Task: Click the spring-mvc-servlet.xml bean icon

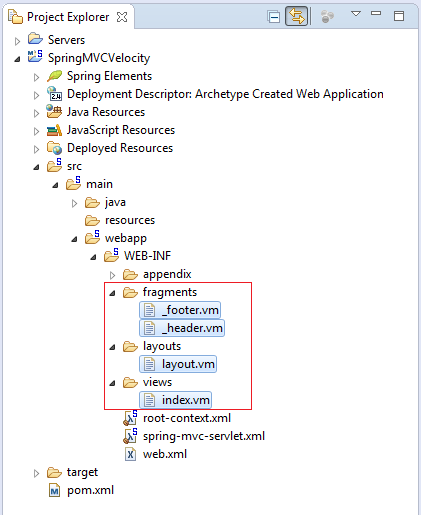Action: tap(130, 436)
